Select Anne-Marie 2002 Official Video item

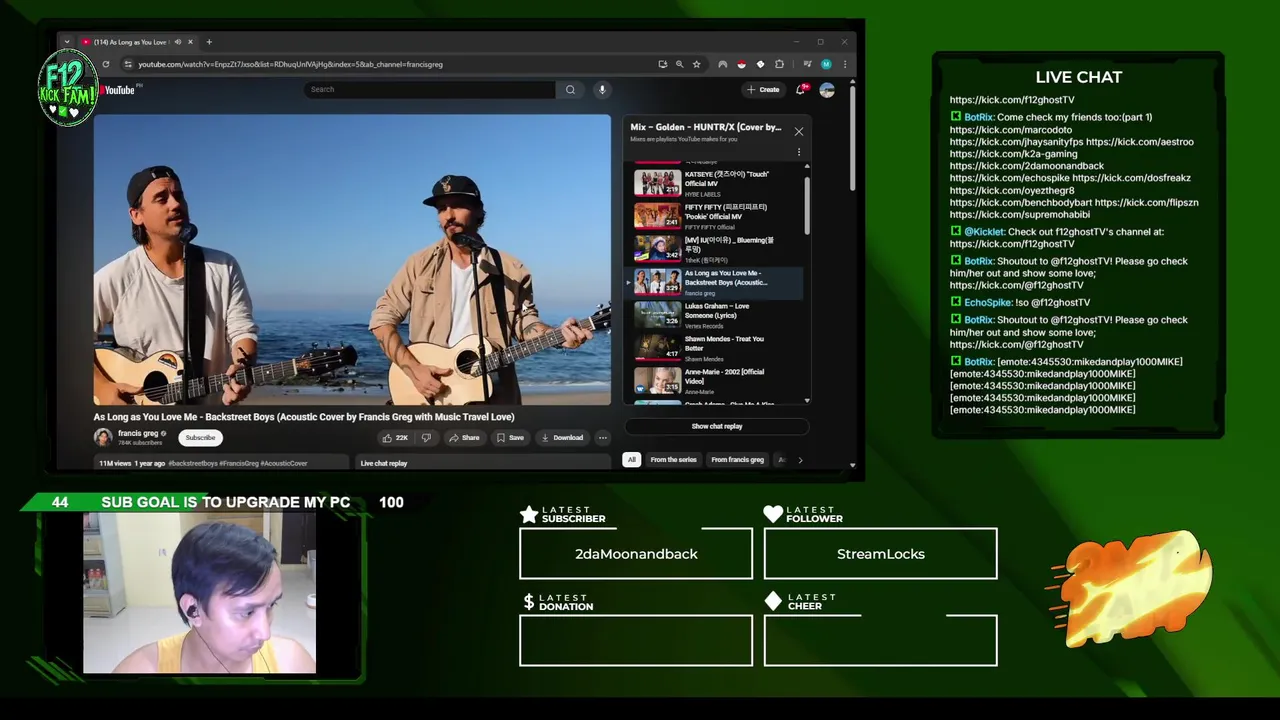pyautogui.click(x=715, y=381)
